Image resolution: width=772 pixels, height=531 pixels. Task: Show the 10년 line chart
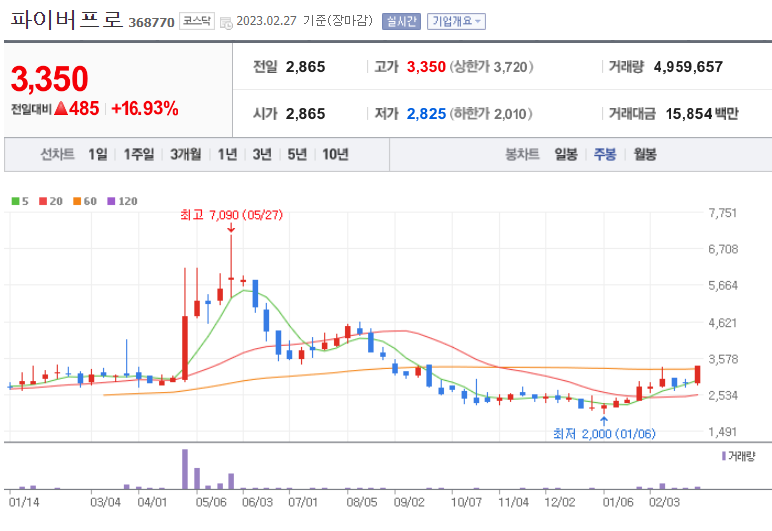click(x=335, y=155)
